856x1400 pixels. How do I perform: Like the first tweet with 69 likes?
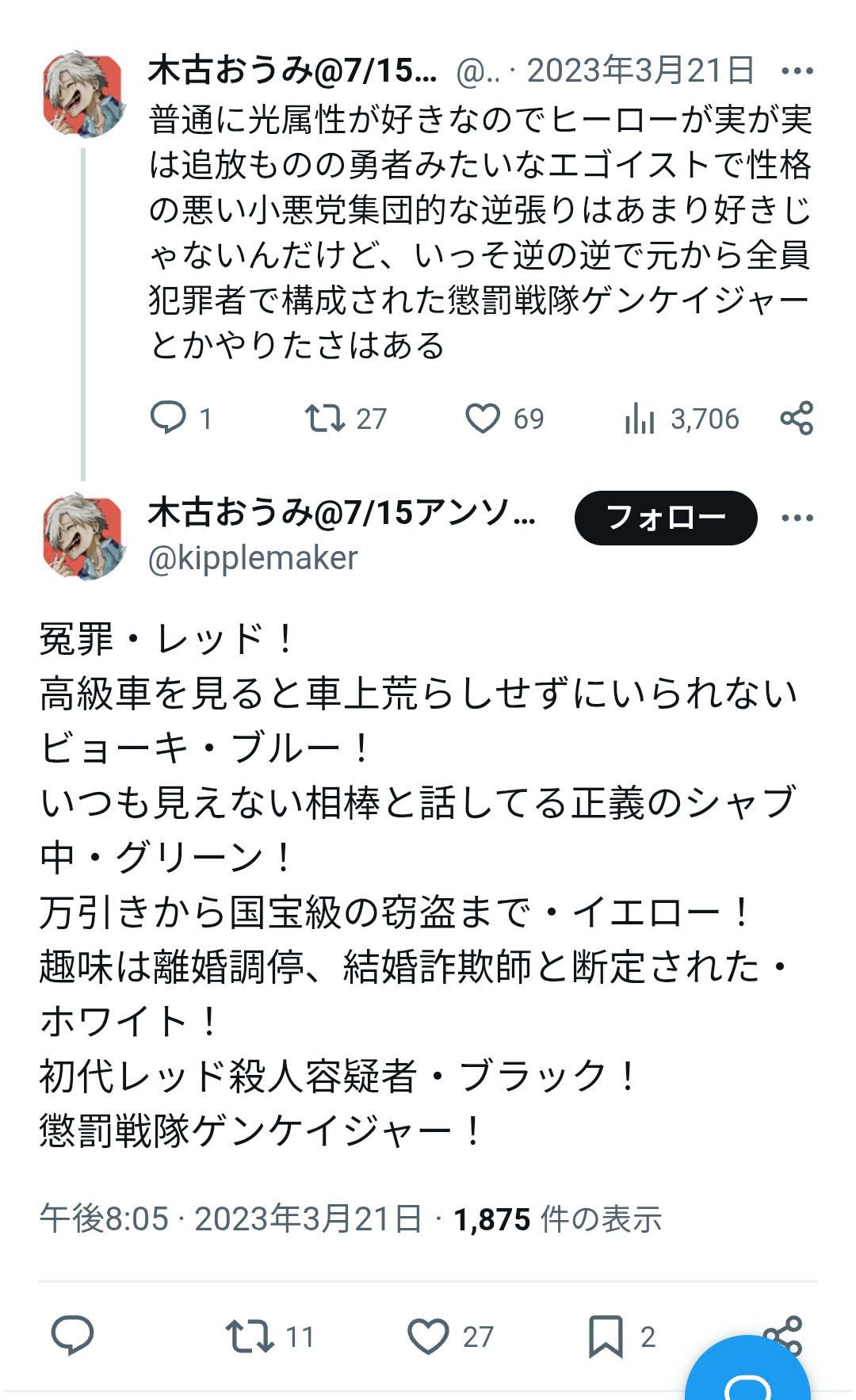(482, 418)
